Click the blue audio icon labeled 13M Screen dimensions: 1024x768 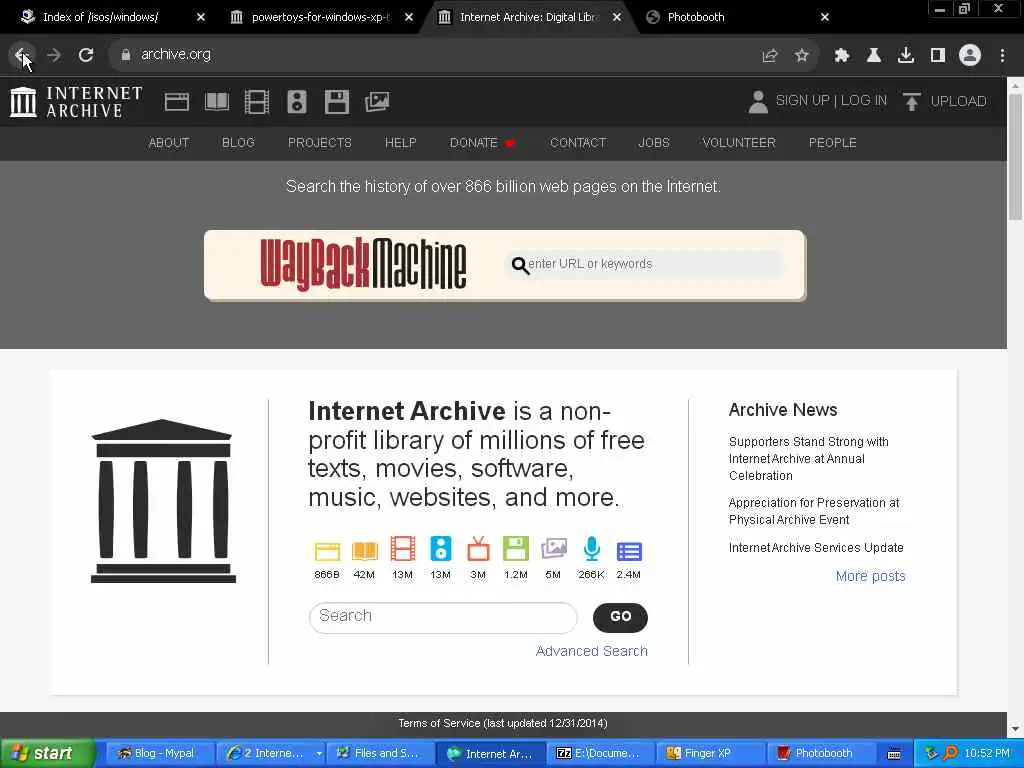click(x=440, y=549)
